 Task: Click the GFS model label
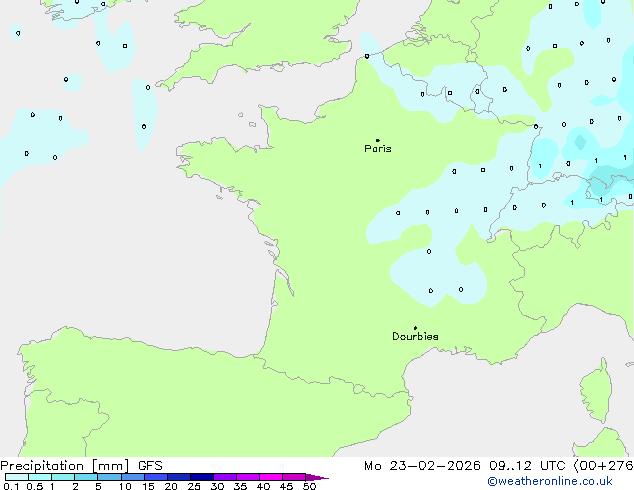[150, 466]
